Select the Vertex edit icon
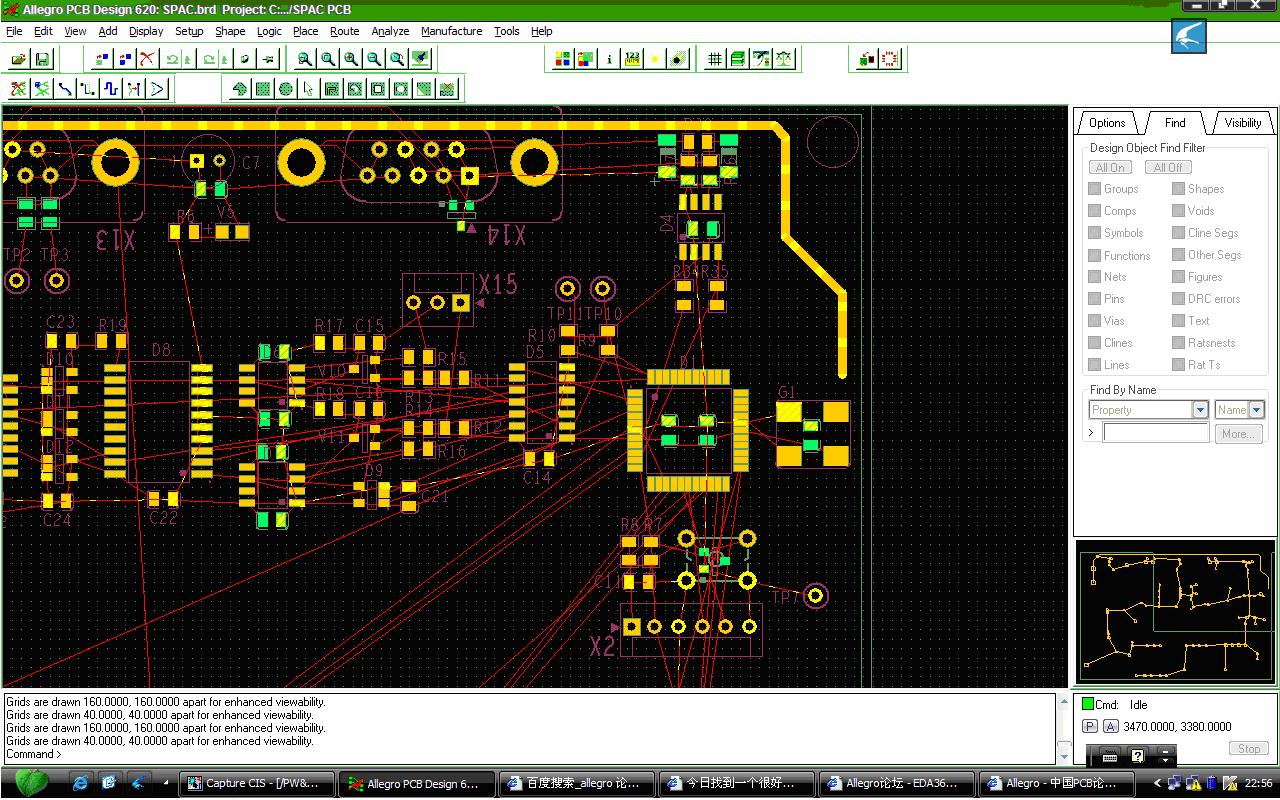Screen dimensions: 1280x800 pyautogui.click(x=157, y=89)
